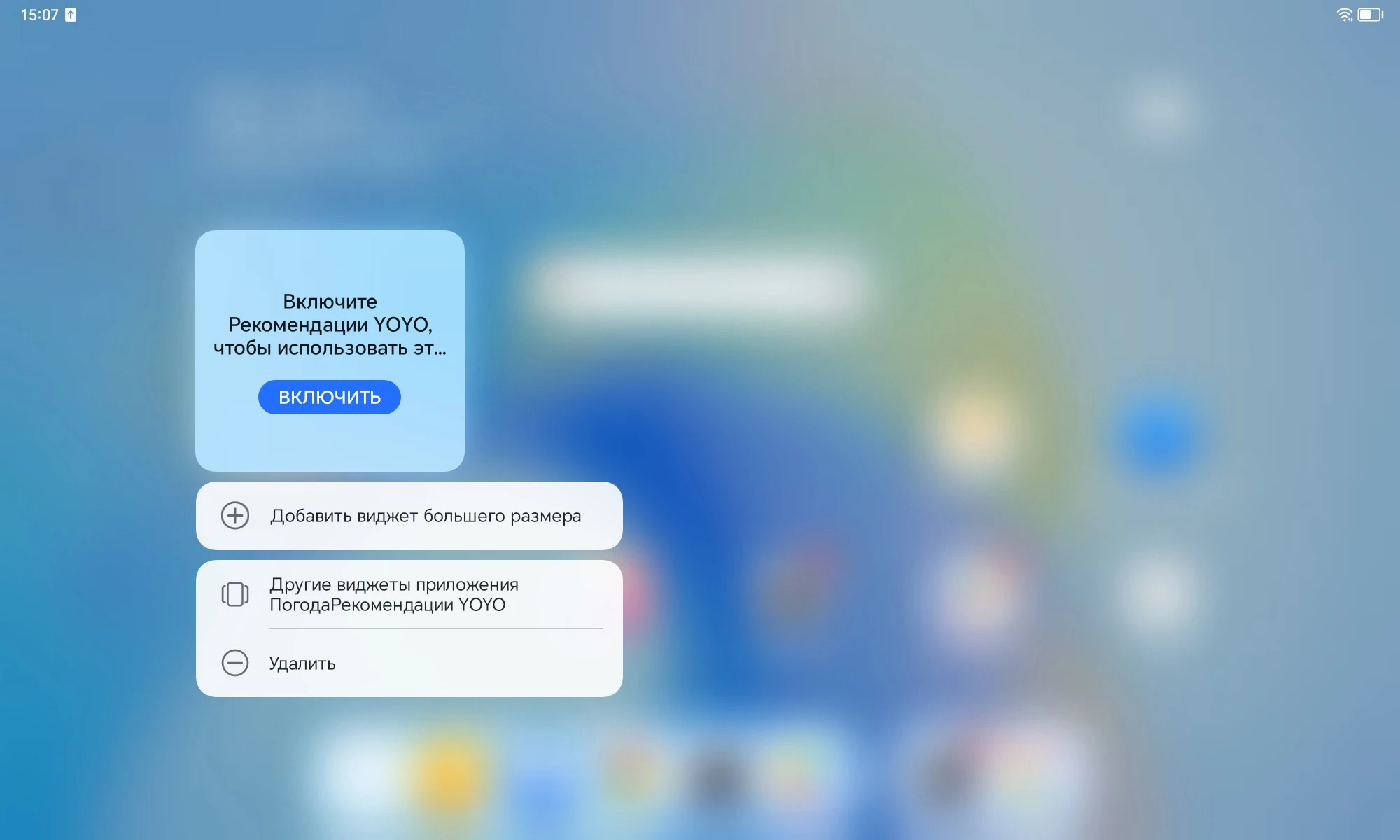Tap the battery indicator icon
The image size is (1400, 840).
click(x=1370, y=15)
